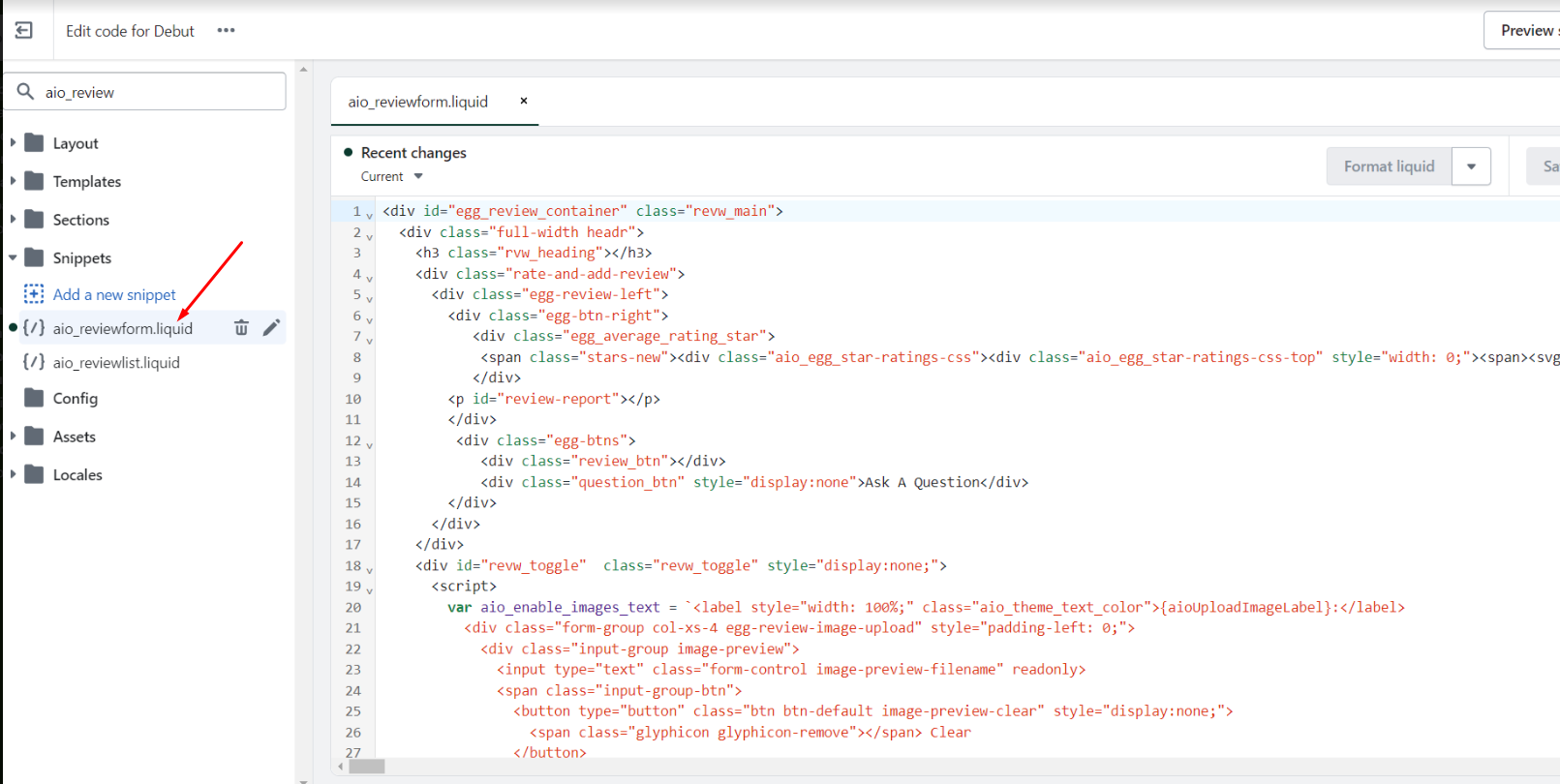Open the Current version dropdown

[x=392, y=176]
